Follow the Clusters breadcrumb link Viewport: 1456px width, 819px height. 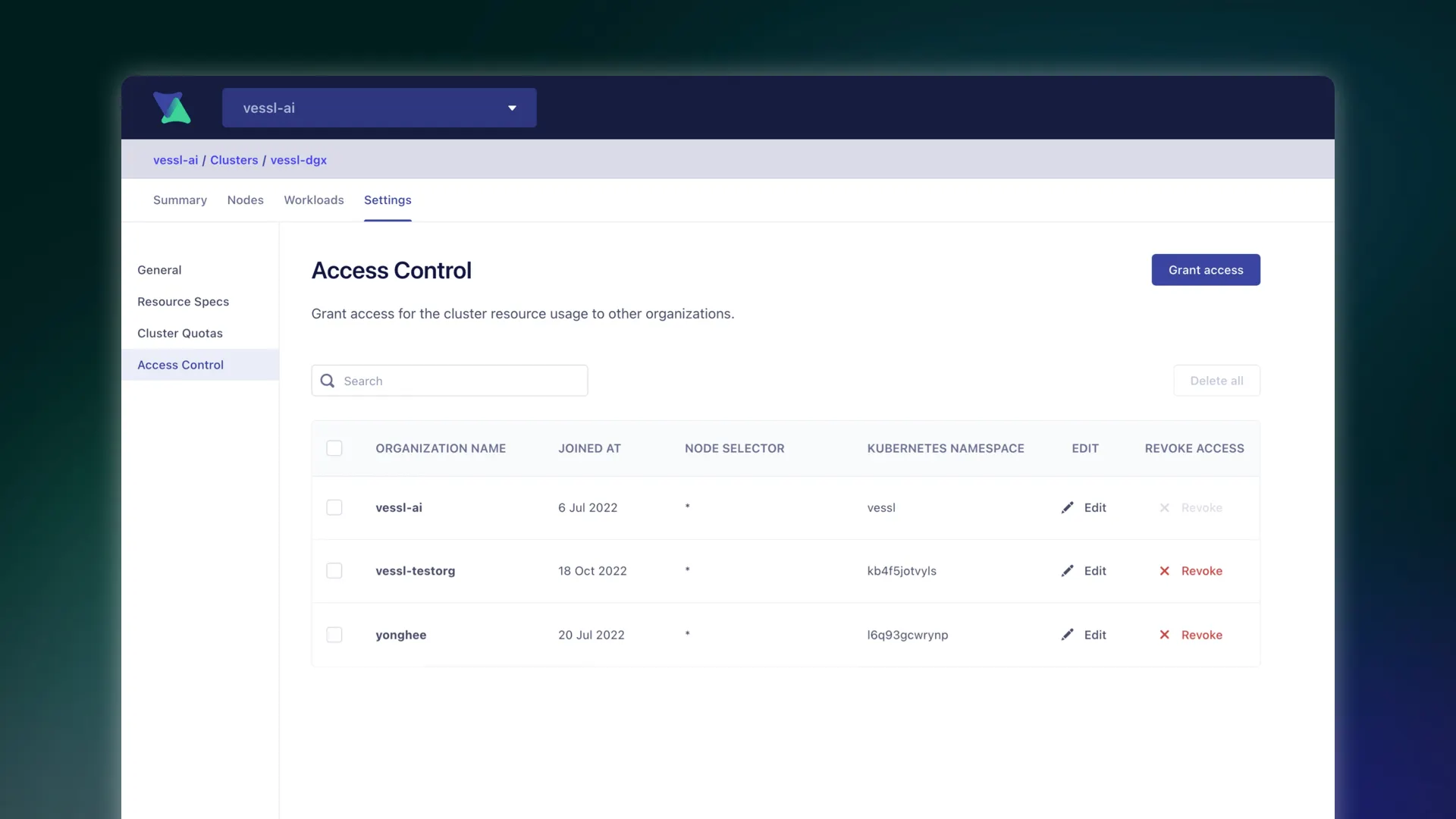pos(234,160)
